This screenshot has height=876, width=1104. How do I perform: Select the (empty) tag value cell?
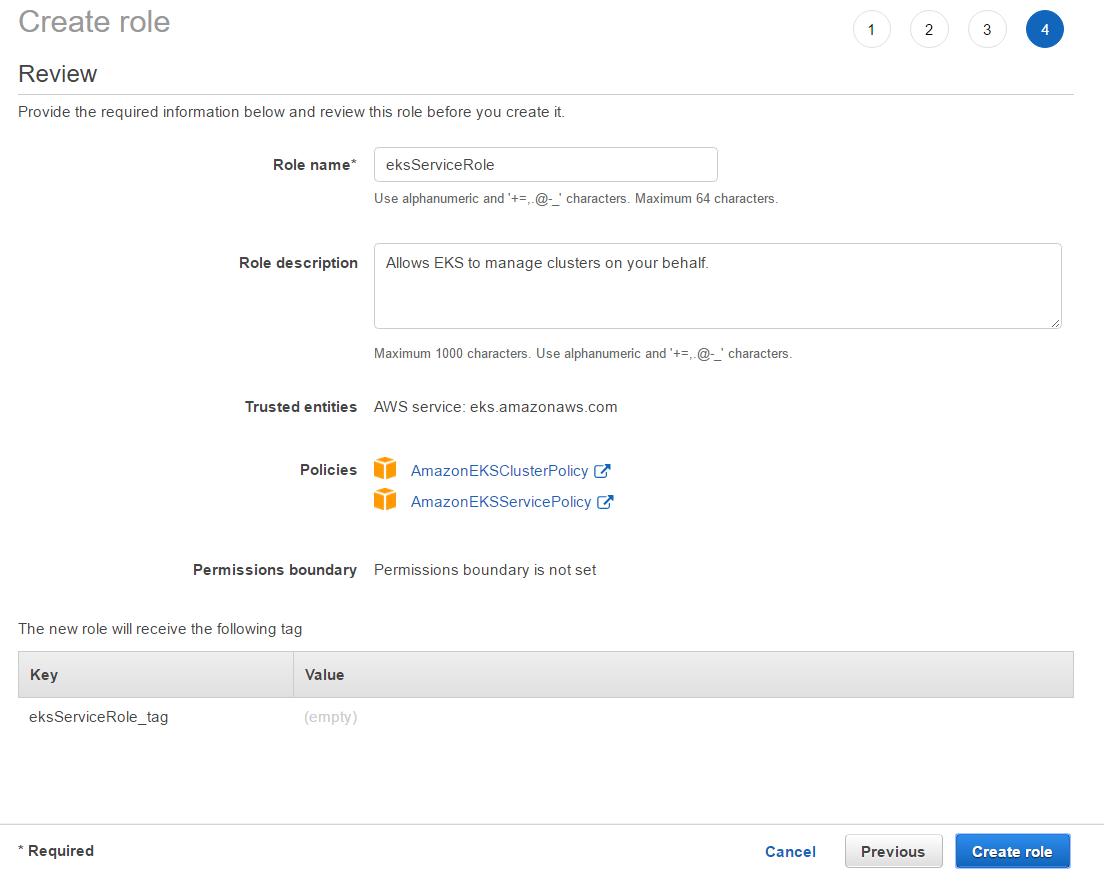[330, 717]
